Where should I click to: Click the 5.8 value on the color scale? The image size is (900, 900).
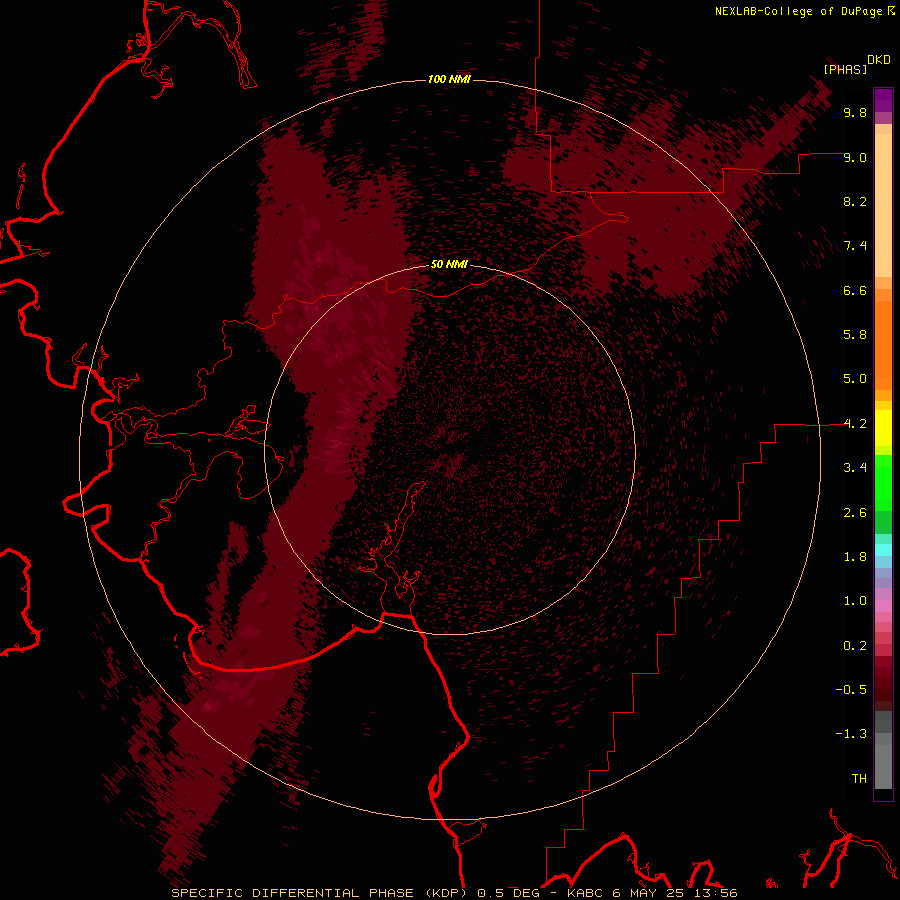(x=855, y=335)
